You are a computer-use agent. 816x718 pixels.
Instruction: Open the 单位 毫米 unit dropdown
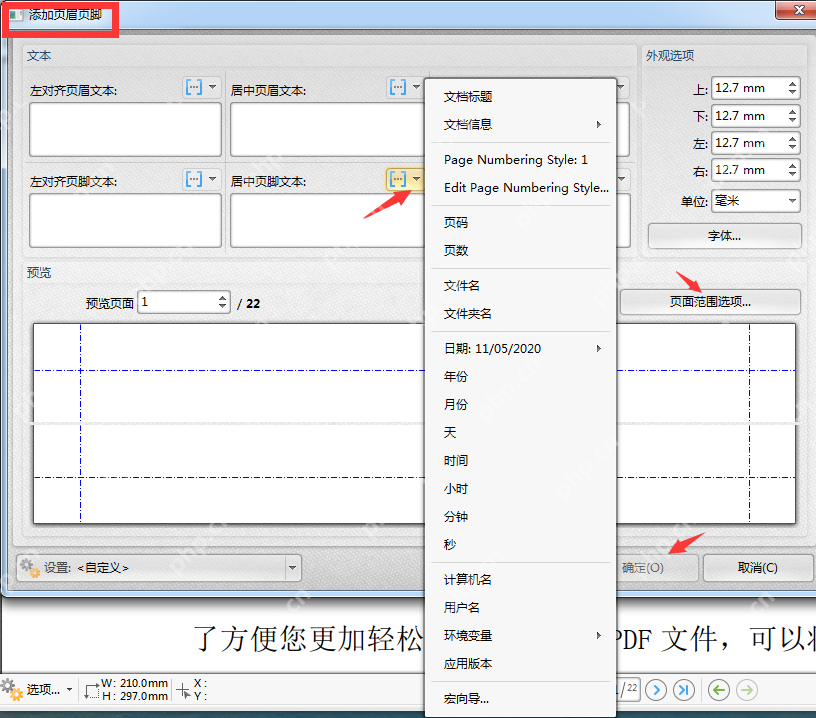[x=792, y=201]
